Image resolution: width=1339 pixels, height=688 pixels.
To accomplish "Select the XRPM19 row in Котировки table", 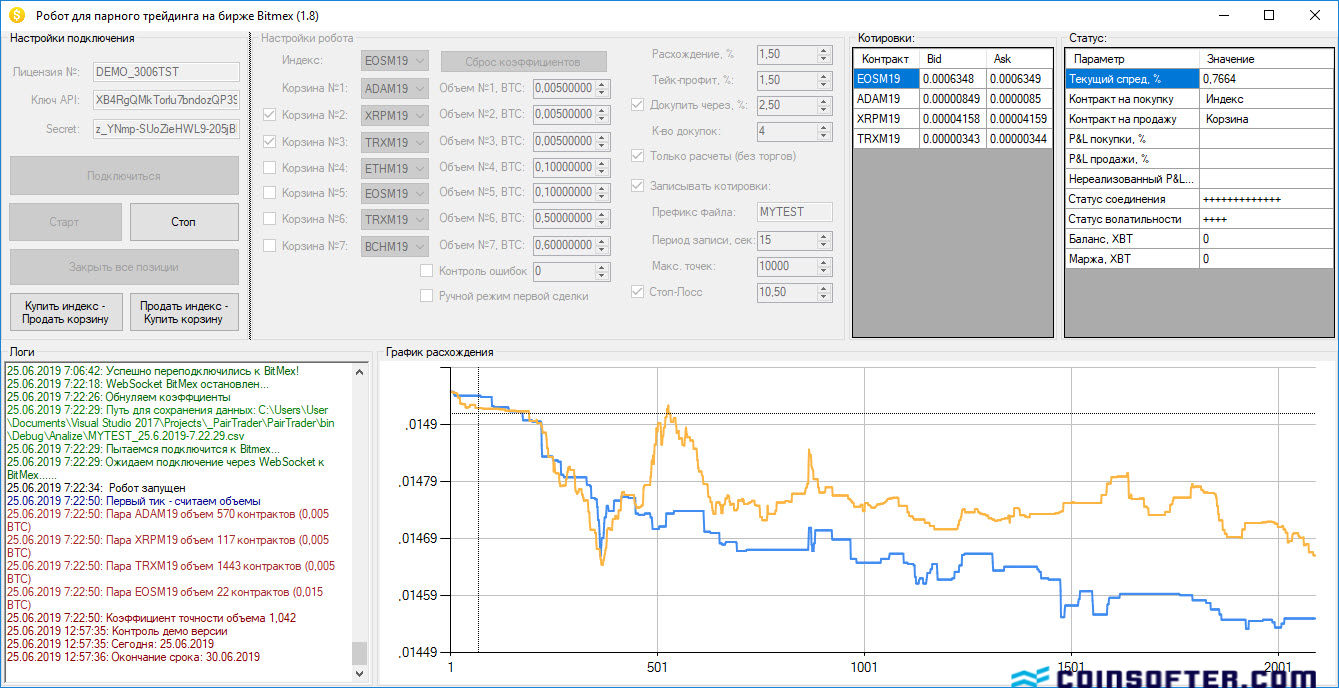I will coord(953,119).
